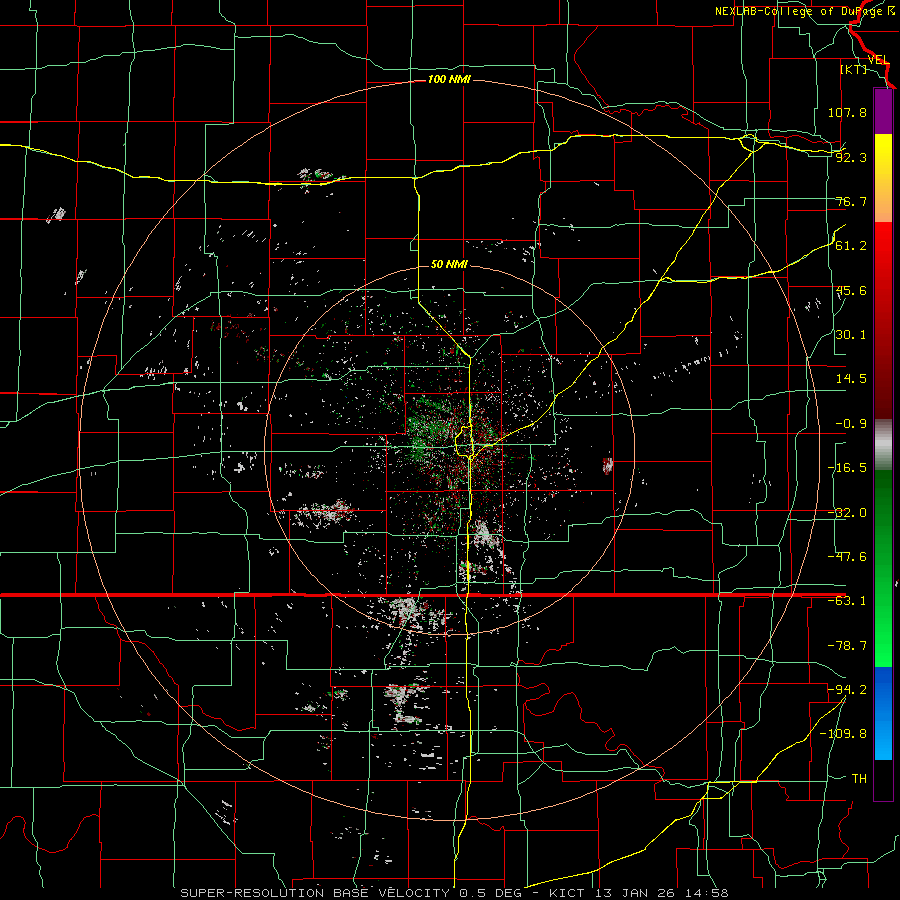Image resolution: width=900 pixels, height=900 pixels.
Task: Click the VEL legend title
Action: pos(878,60)
